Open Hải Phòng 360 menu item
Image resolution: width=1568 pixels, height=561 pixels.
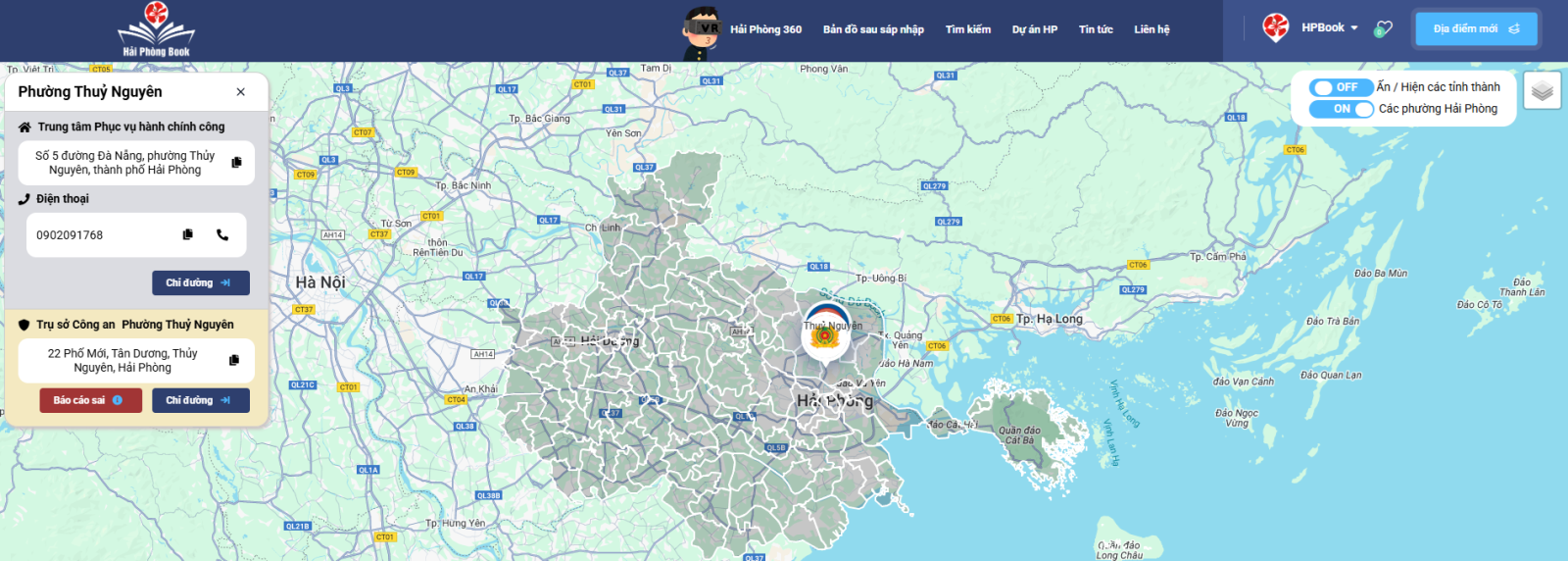point(765,29)
